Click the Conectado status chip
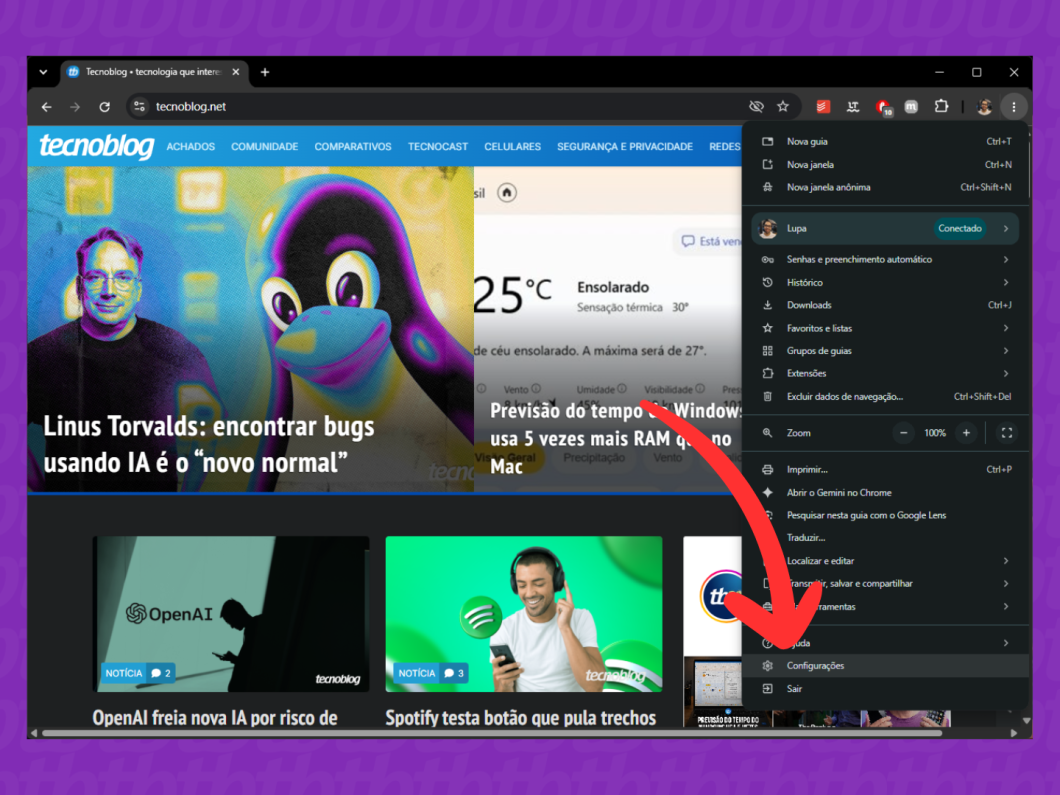Viewport: 1060px width, 795px height. [x=960, y=228]
